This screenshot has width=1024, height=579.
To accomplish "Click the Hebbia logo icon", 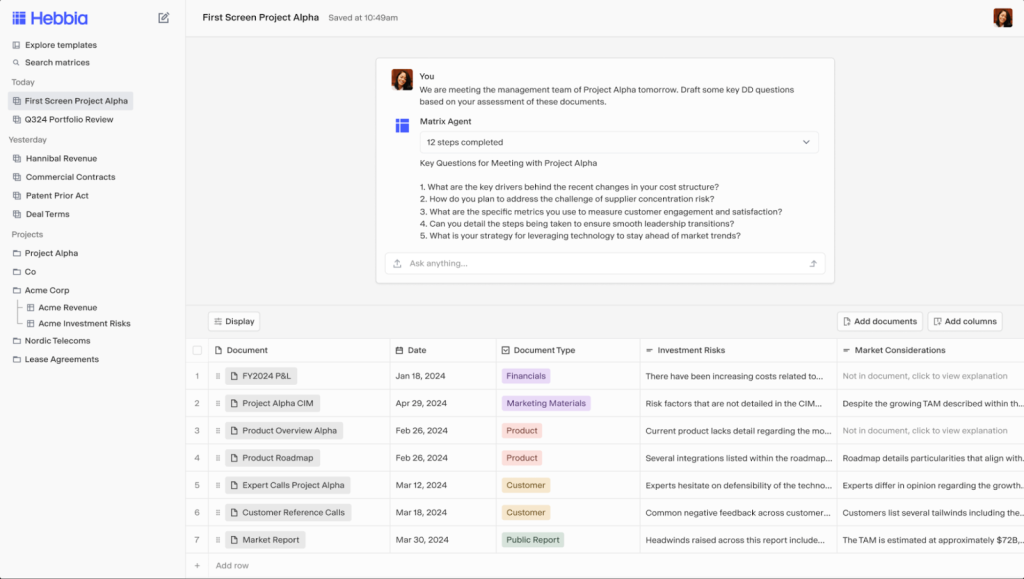I will click(19, 18).
